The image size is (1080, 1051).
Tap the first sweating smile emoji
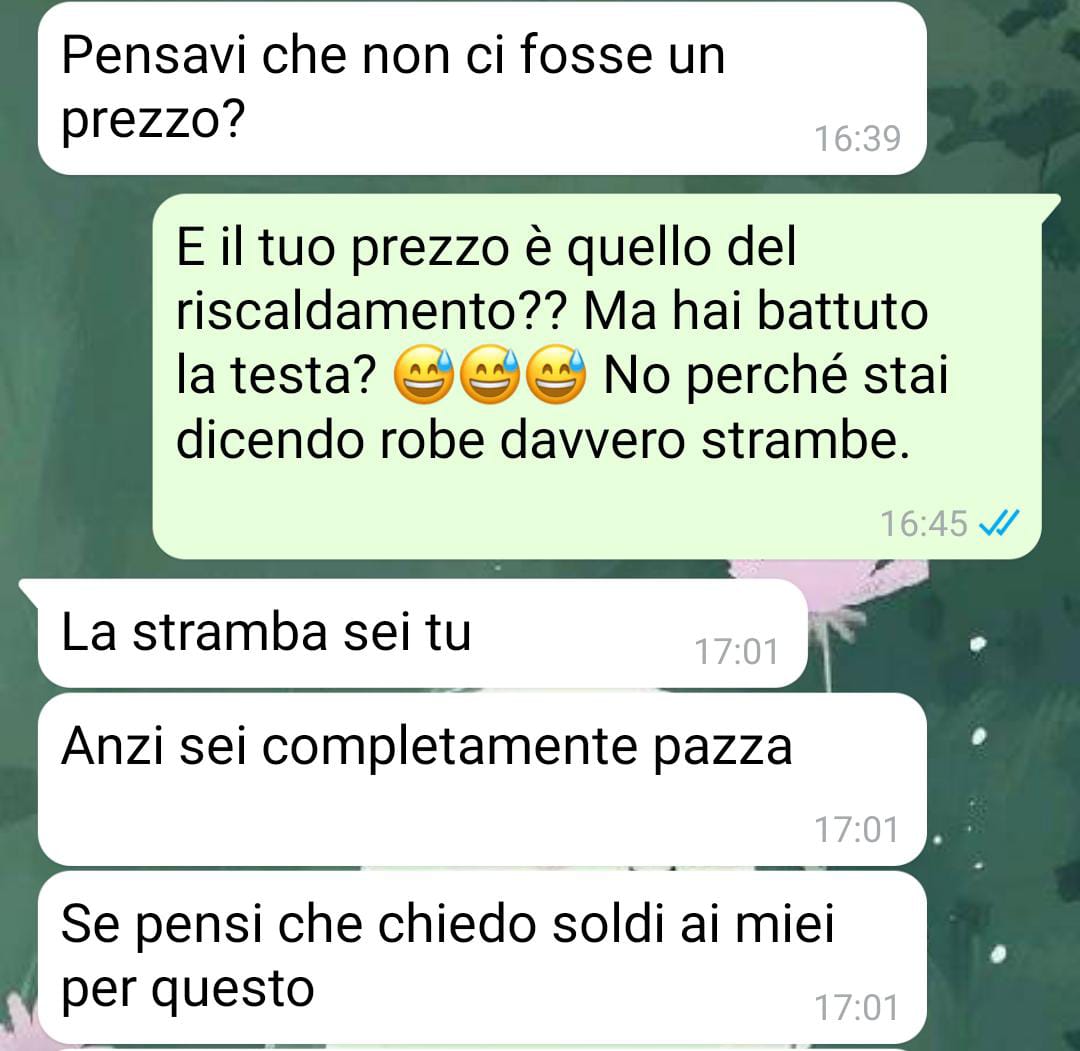point(424,375)
